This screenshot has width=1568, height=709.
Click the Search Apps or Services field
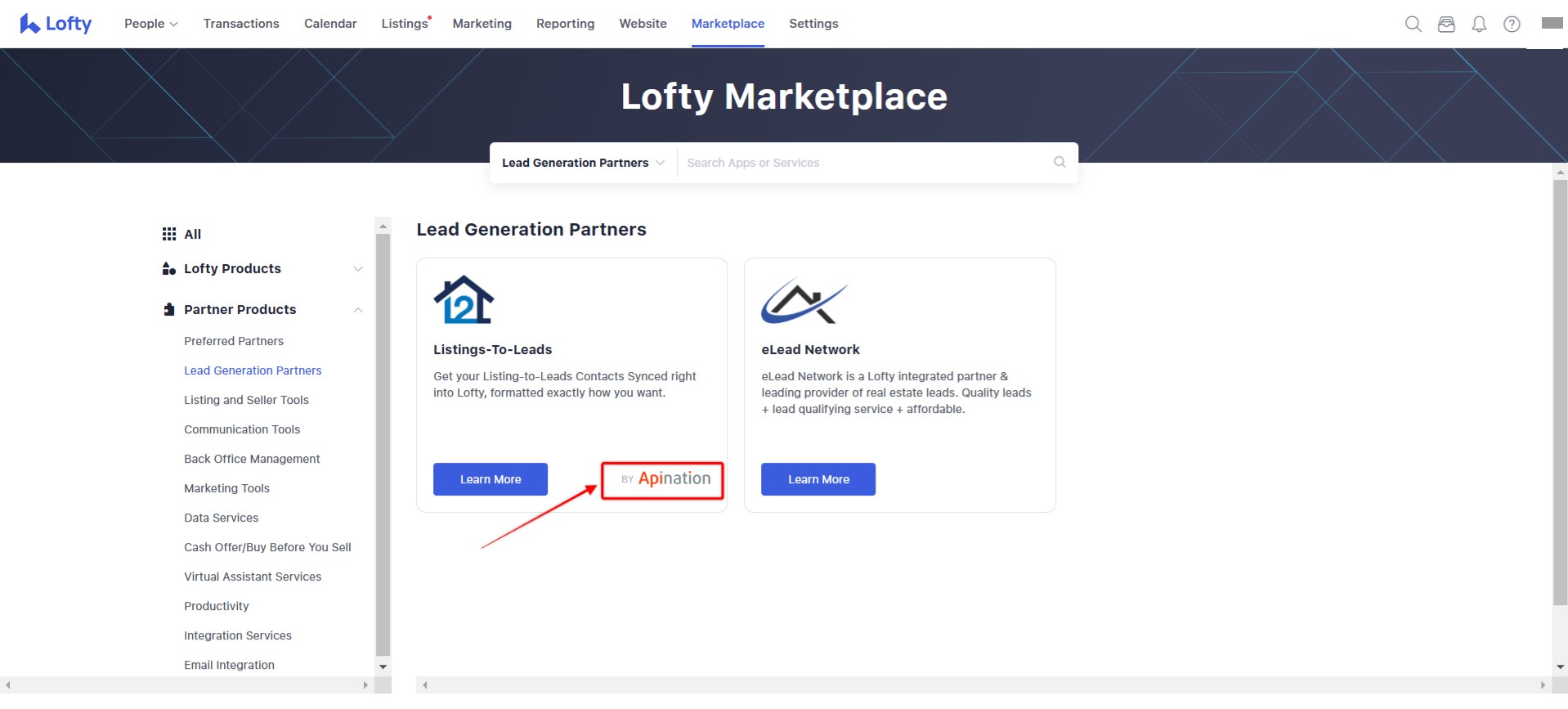[x=867, y=163]
